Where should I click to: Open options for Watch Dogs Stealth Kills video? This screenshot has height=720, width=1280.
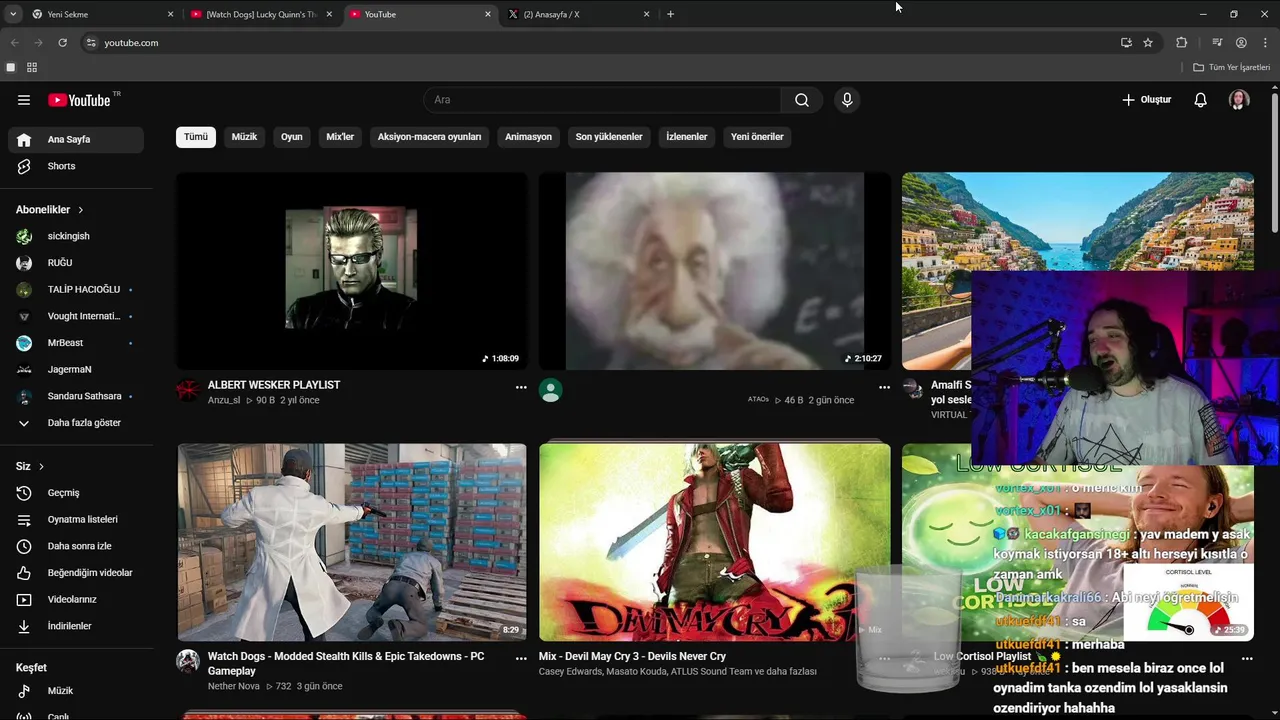[521, 659]
